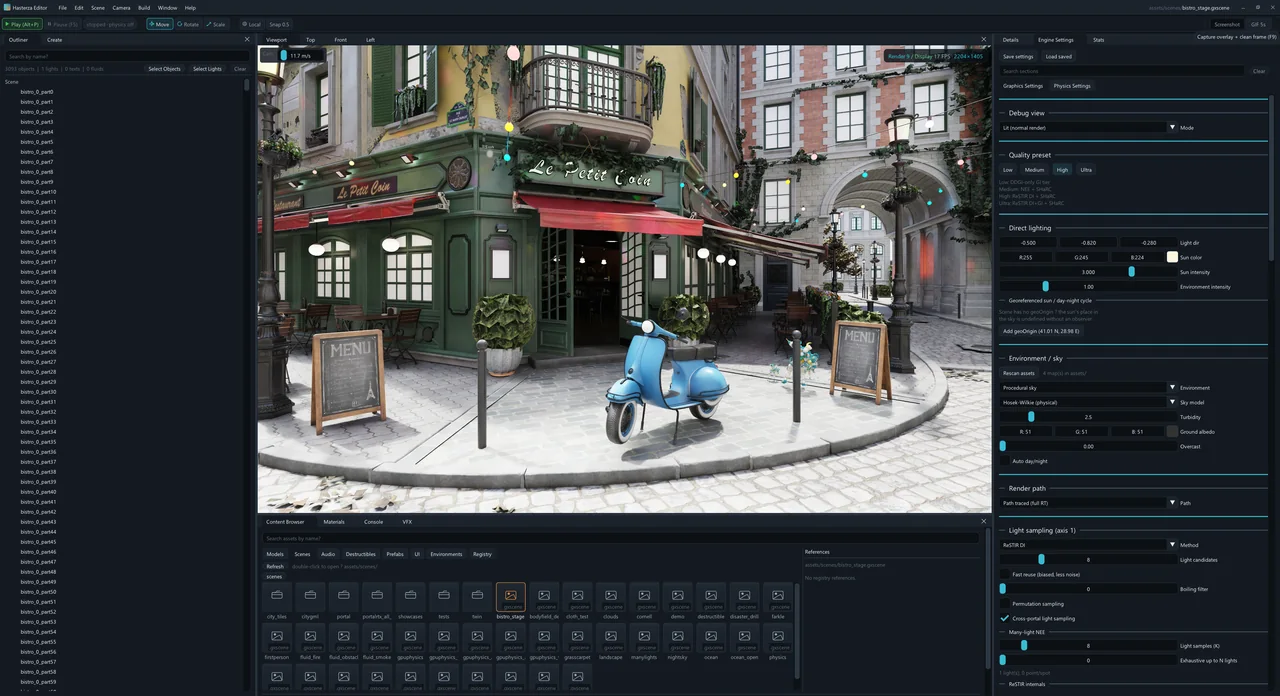Close the Content Browser panel with X
Image resolution: width=1280 pixels, height=696 pixels.
coord(983,522)
